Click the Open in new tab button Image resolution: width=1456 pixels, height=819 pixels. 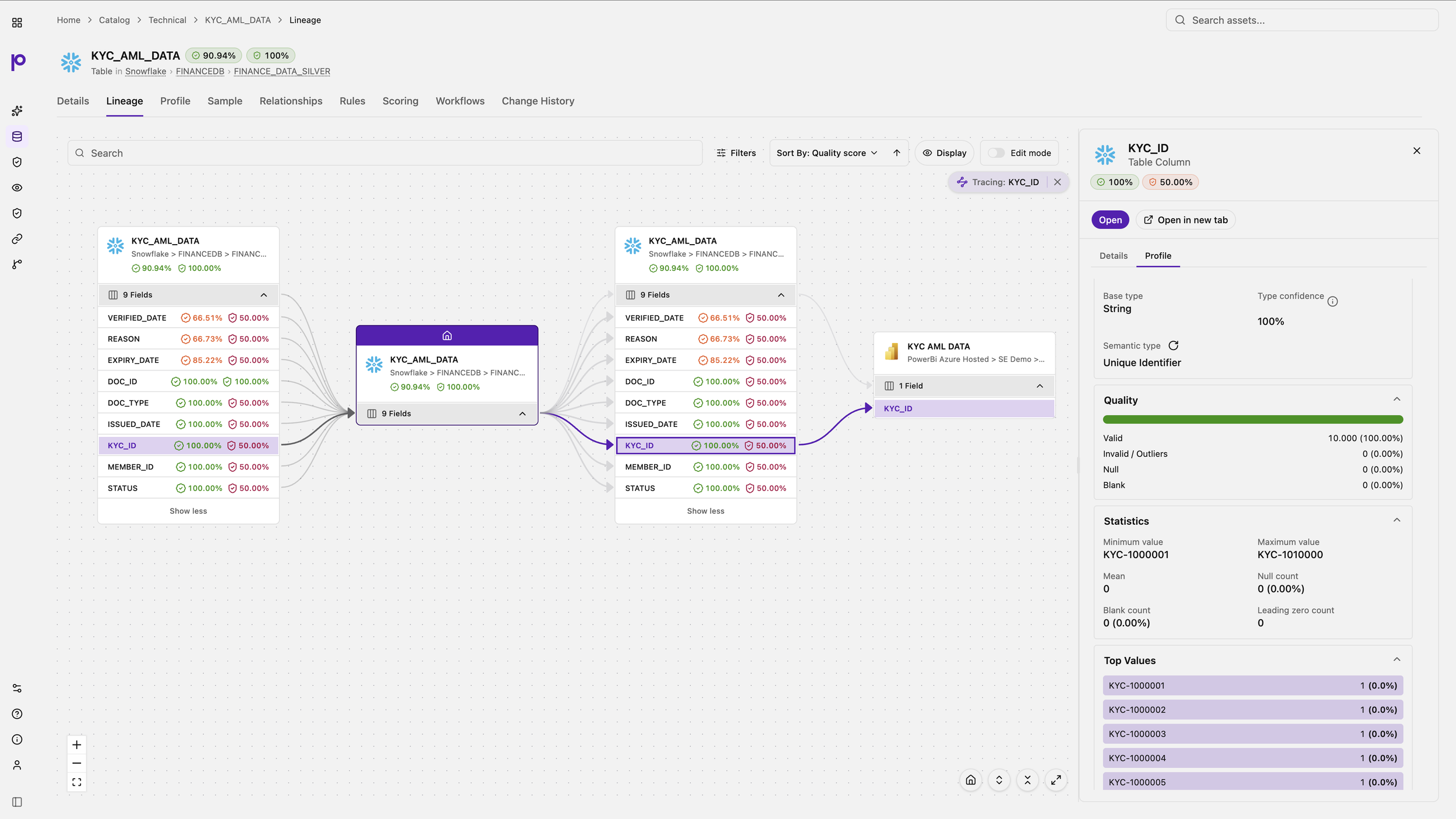point(1186,220)
